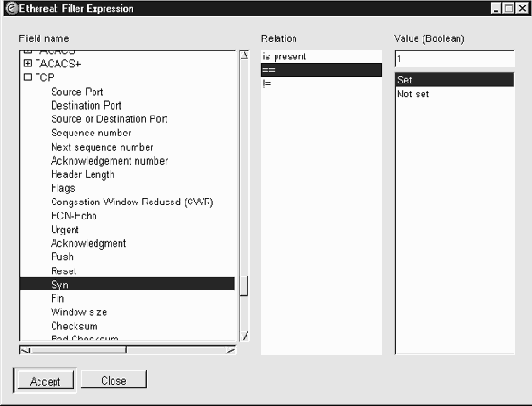
Task: Choose the Sequence number field
Action: [91, 133]
